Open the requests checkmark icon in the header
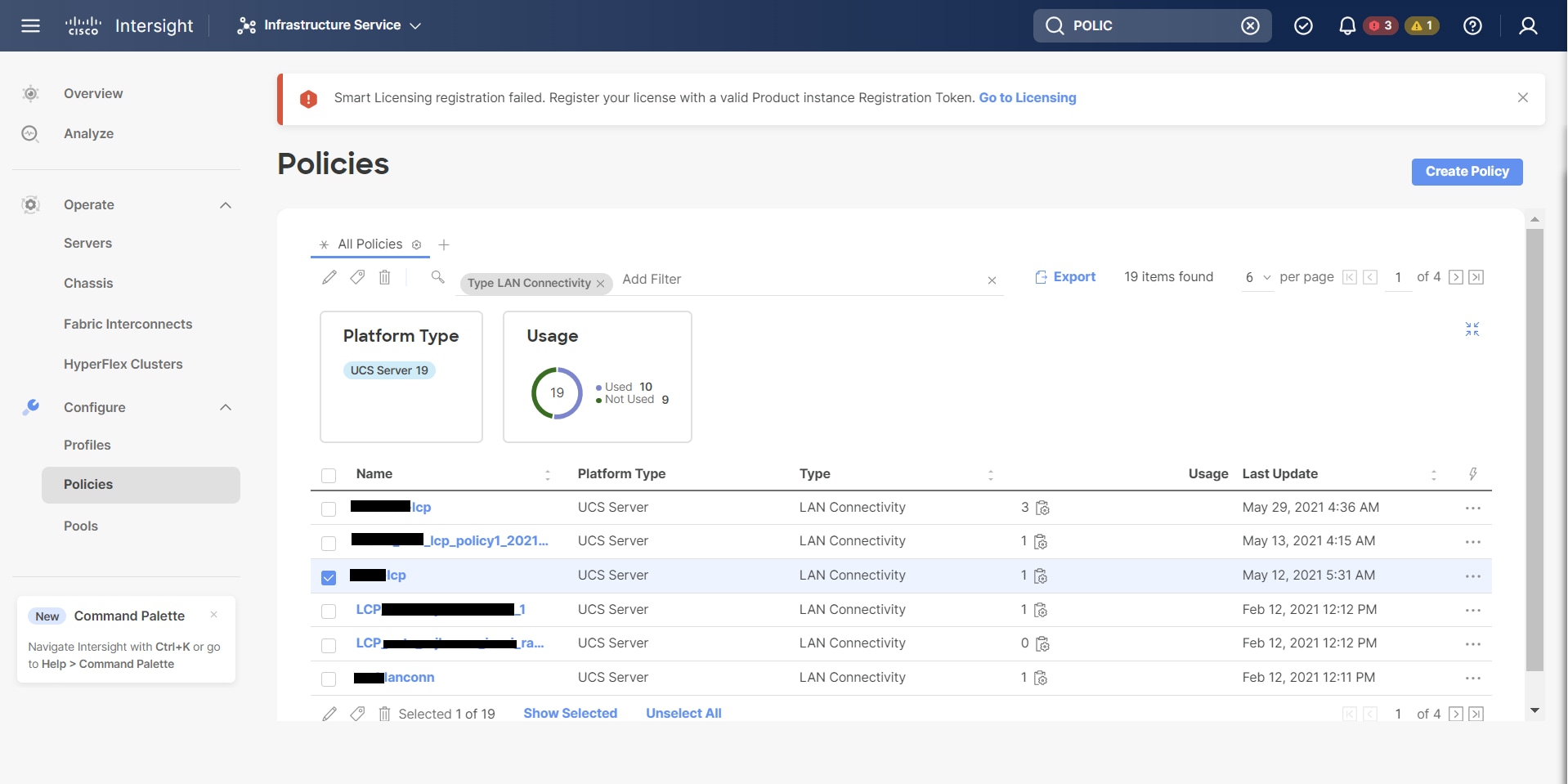 (1303, 25)
